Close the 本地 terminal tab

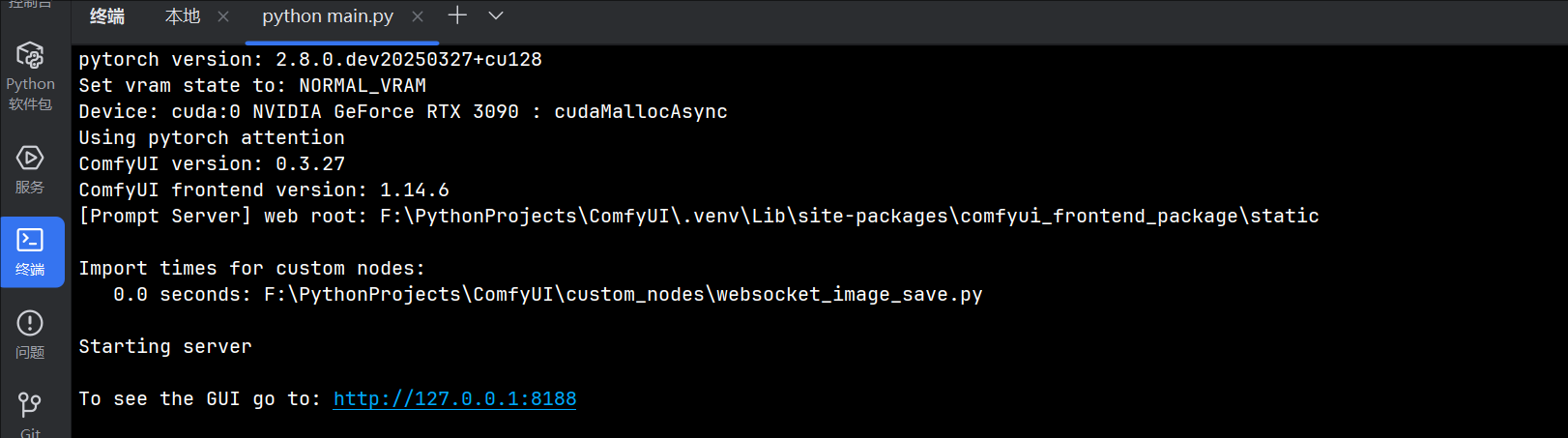point(223,16)
